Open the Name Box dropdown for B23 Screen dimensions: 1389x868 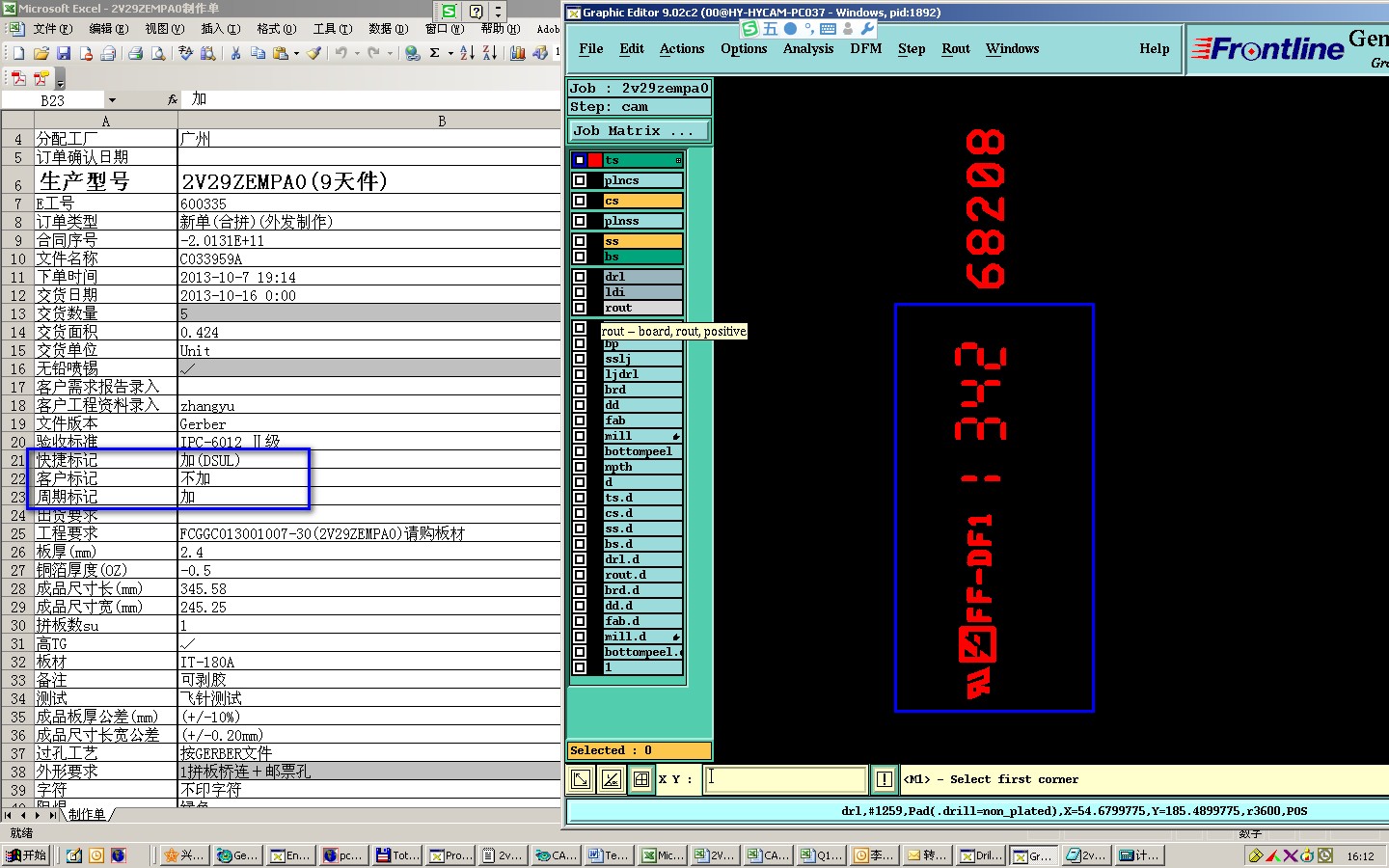112,100
